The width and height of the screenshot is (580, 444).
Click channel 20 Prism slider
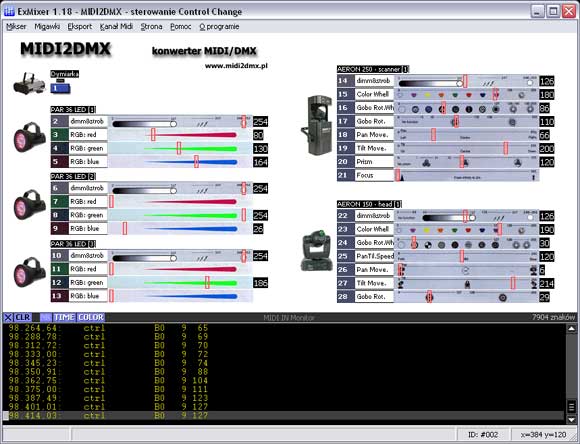point(466,162)
